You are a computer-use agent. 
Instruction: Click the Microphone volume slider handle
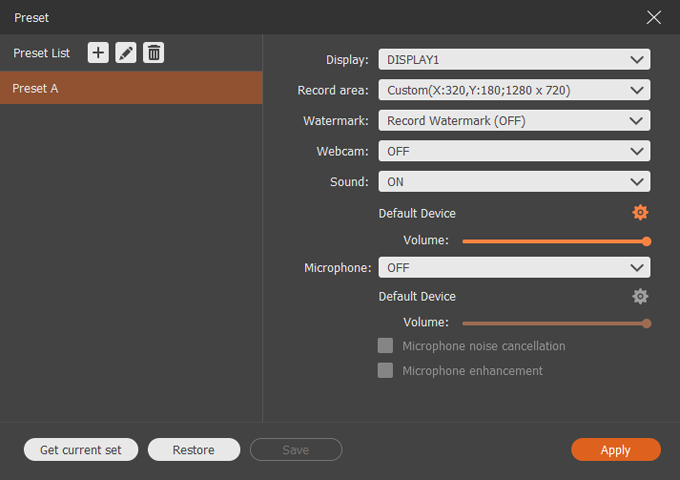(647, 323)
